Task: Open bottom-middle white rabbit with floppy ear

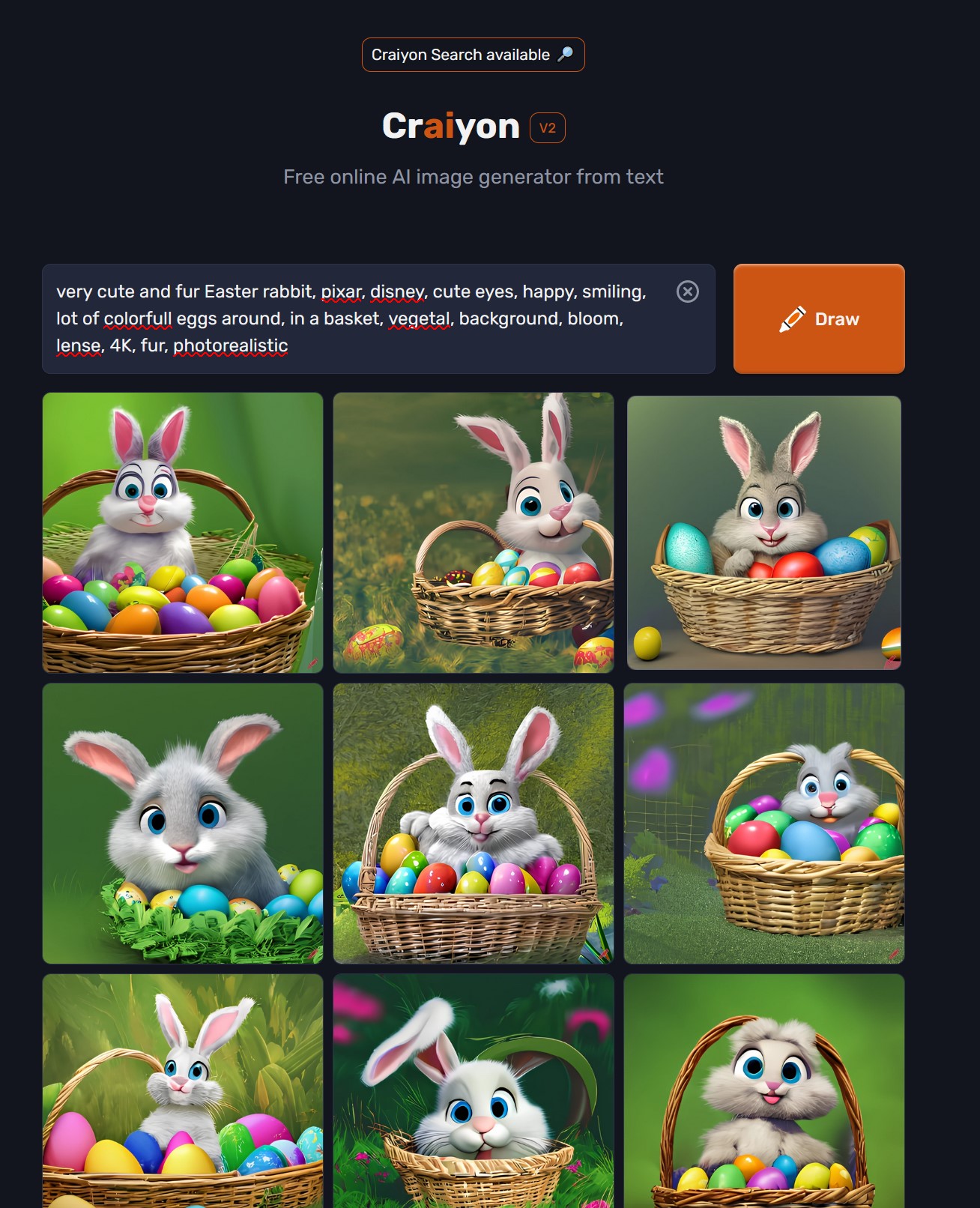Action: pyautogui.click(x=474, y=1091)
